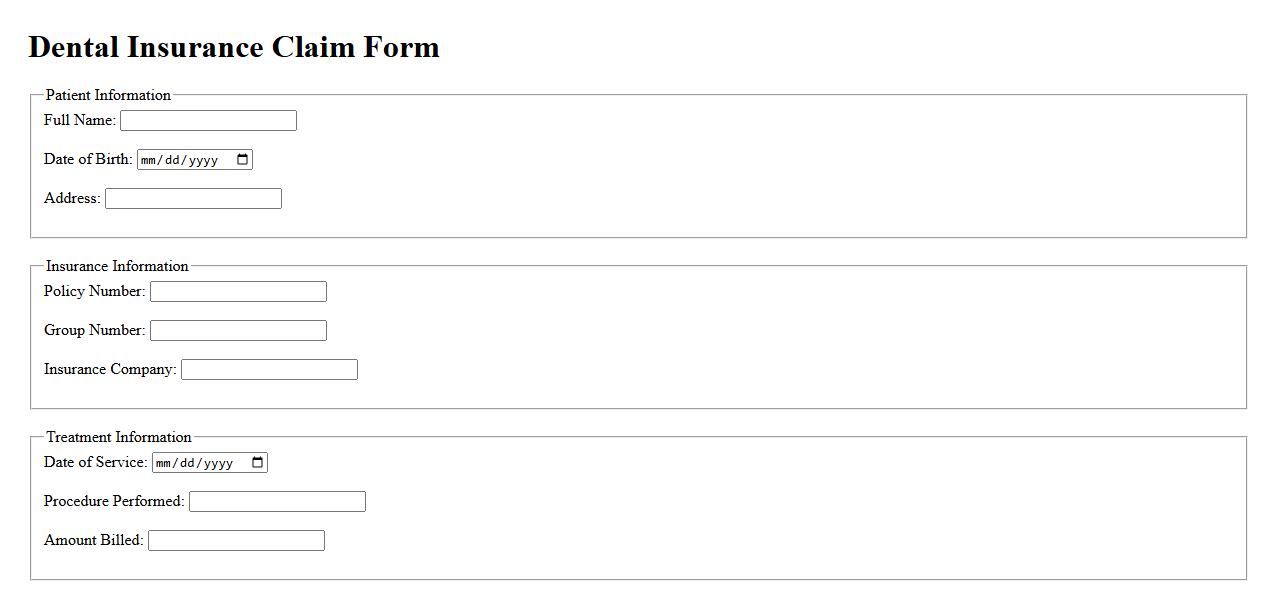The height and width of the screenshot is (601, 1278).
Task: Click the Insurance Company label text
Action: 109,370
